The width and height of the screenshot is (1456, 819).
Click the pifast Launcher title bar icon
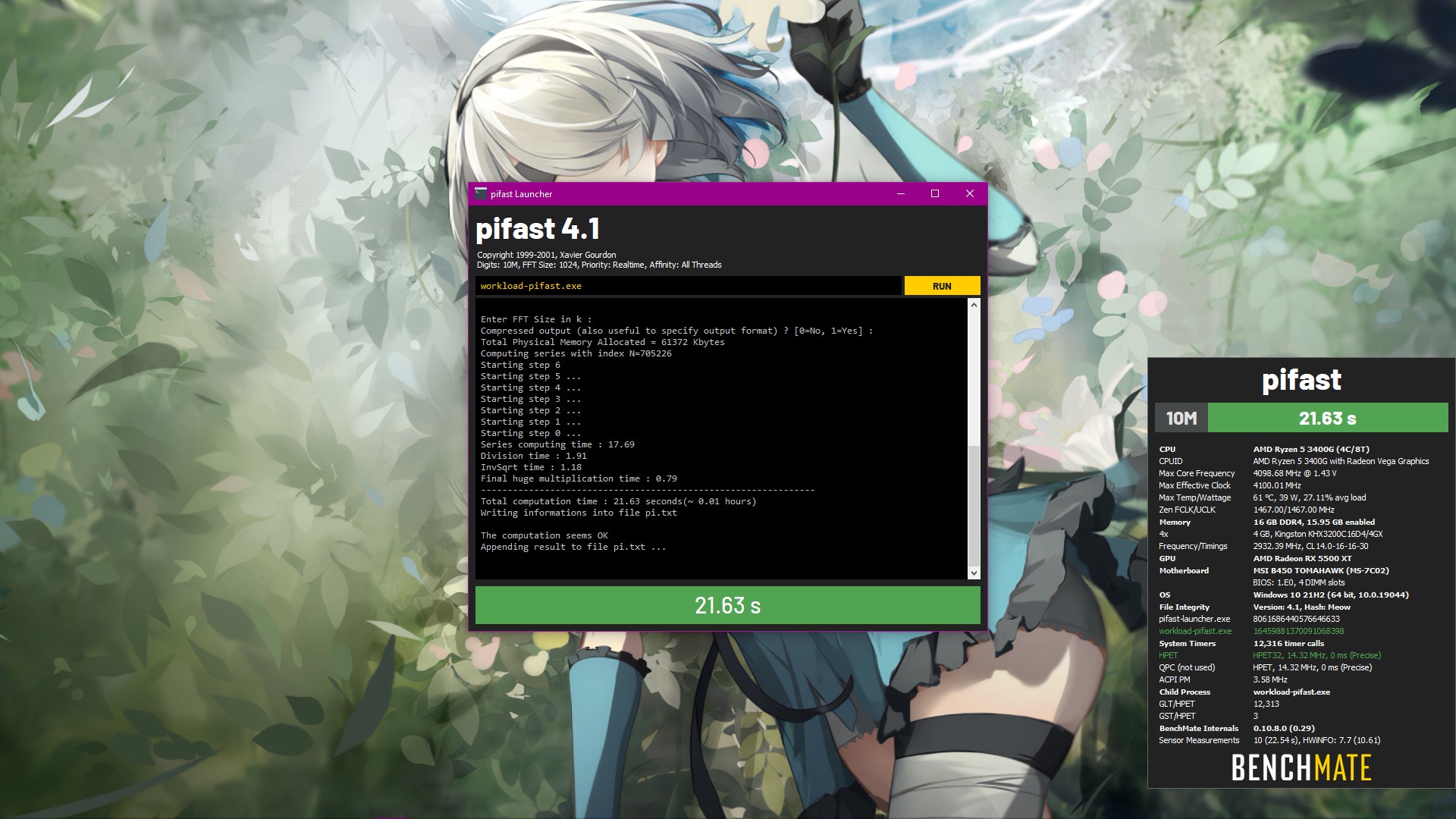coord(481,194)
